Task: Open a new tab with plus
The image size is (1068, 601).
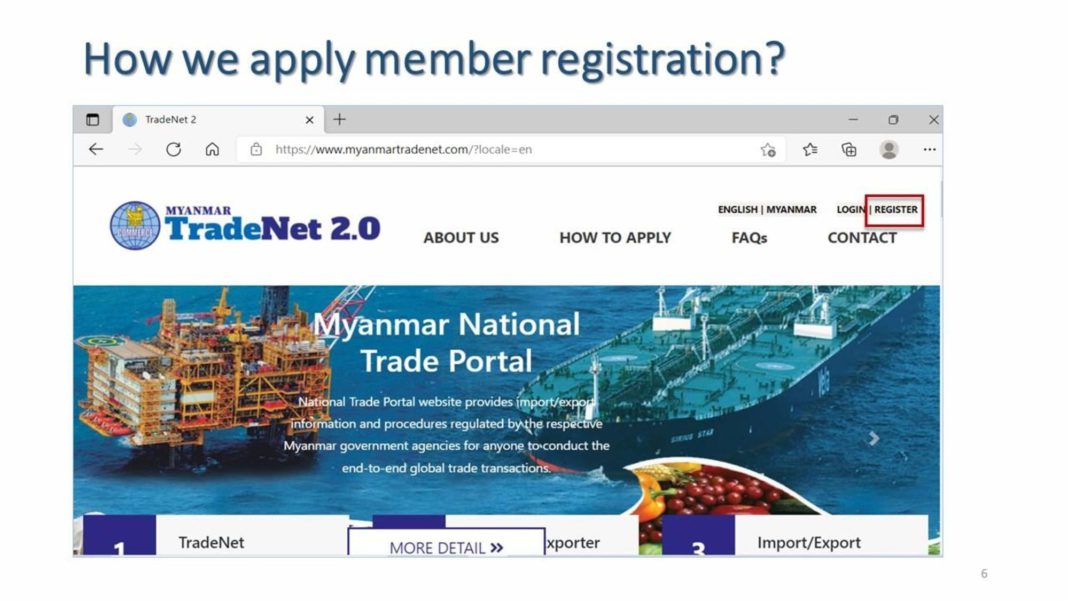Action: click(x=339, y=120)
